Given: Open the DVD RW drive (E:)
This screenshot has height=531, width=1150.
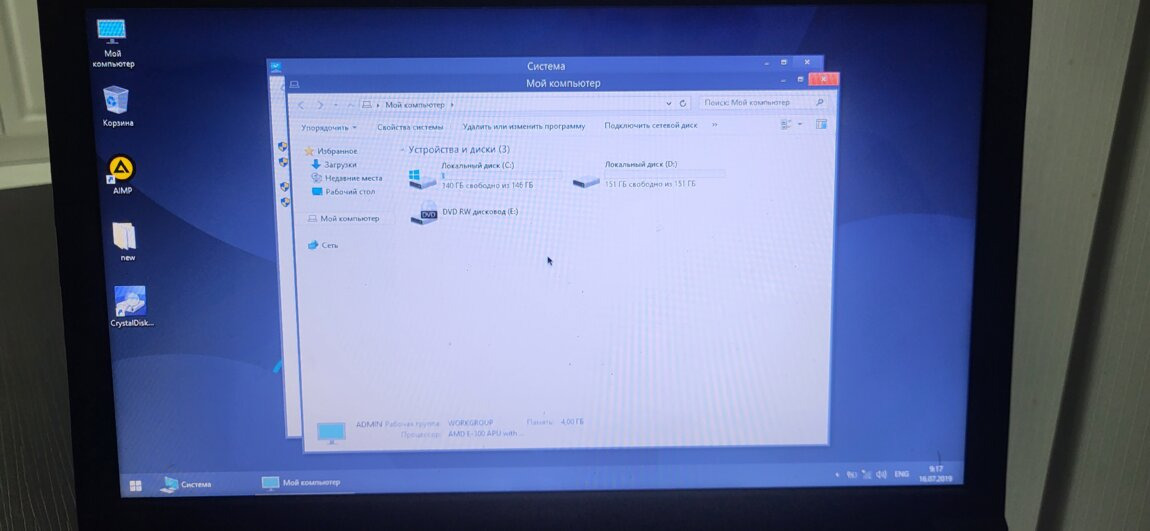Looking at the screenshot, I should [x=425, y=214].
